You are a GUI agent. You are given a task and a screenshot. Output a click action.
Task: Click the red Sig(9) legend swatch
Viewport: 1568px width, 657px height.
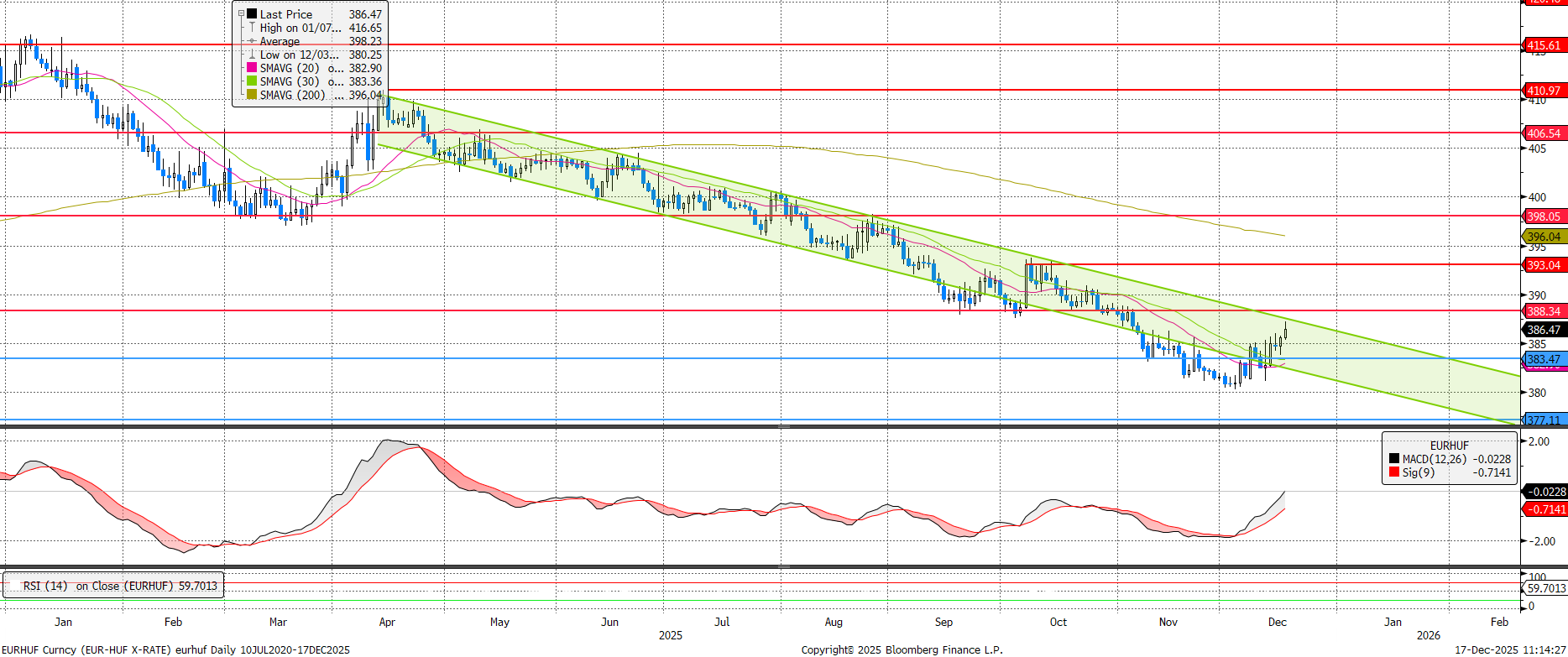[x=1394, y=472]
